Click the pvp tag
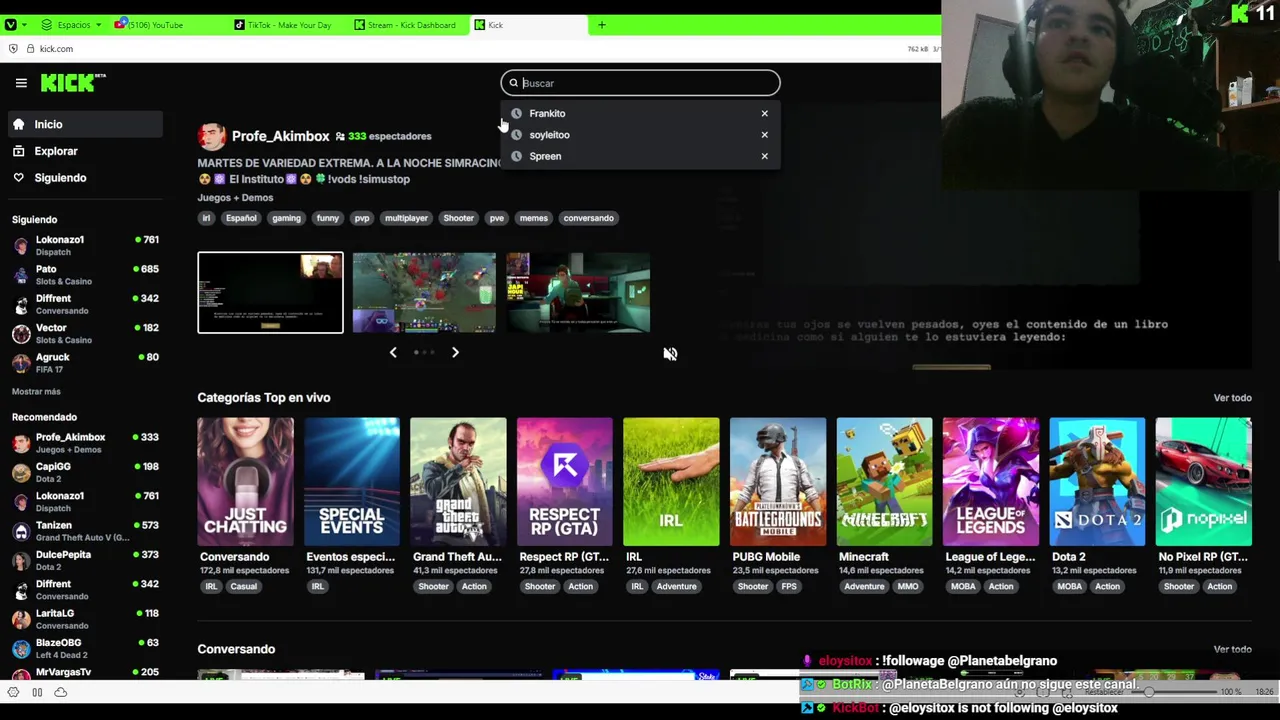1280x720 pixels. [362, 218]
